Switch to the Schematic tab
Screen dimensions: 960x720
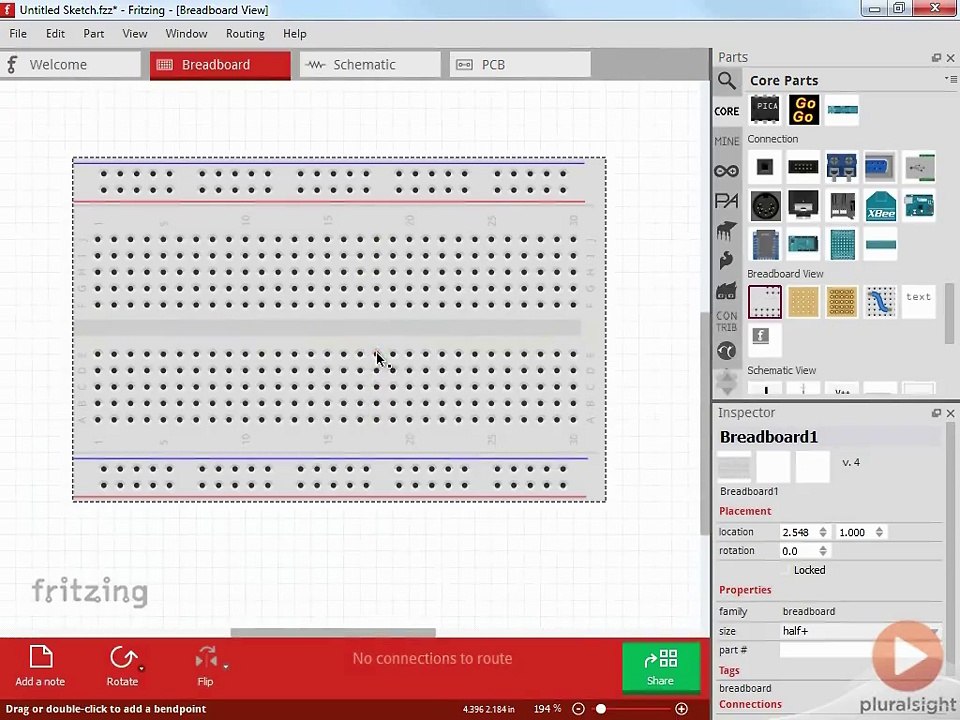370,64
